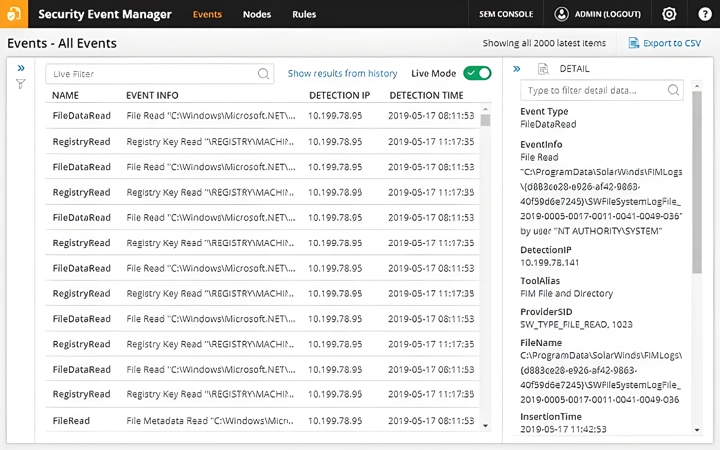Viewport: 720px width, 450px height.
Task: Focus the Live Filter input field
Action: click(159, 74)
